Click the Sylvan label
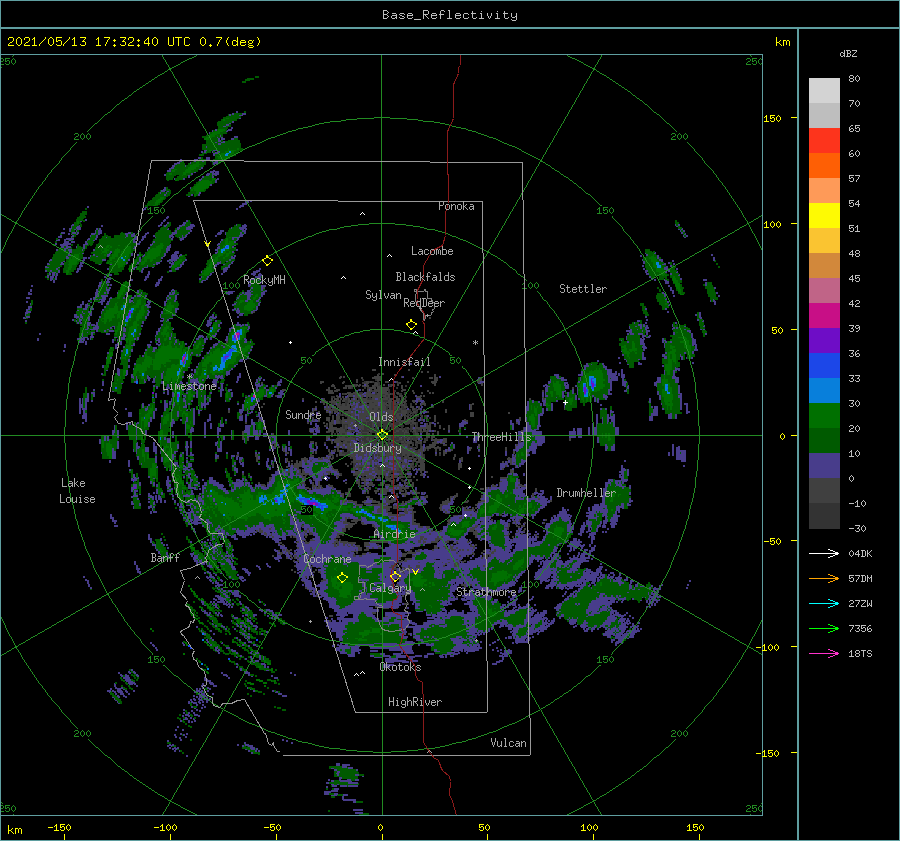 coord(383,295)
